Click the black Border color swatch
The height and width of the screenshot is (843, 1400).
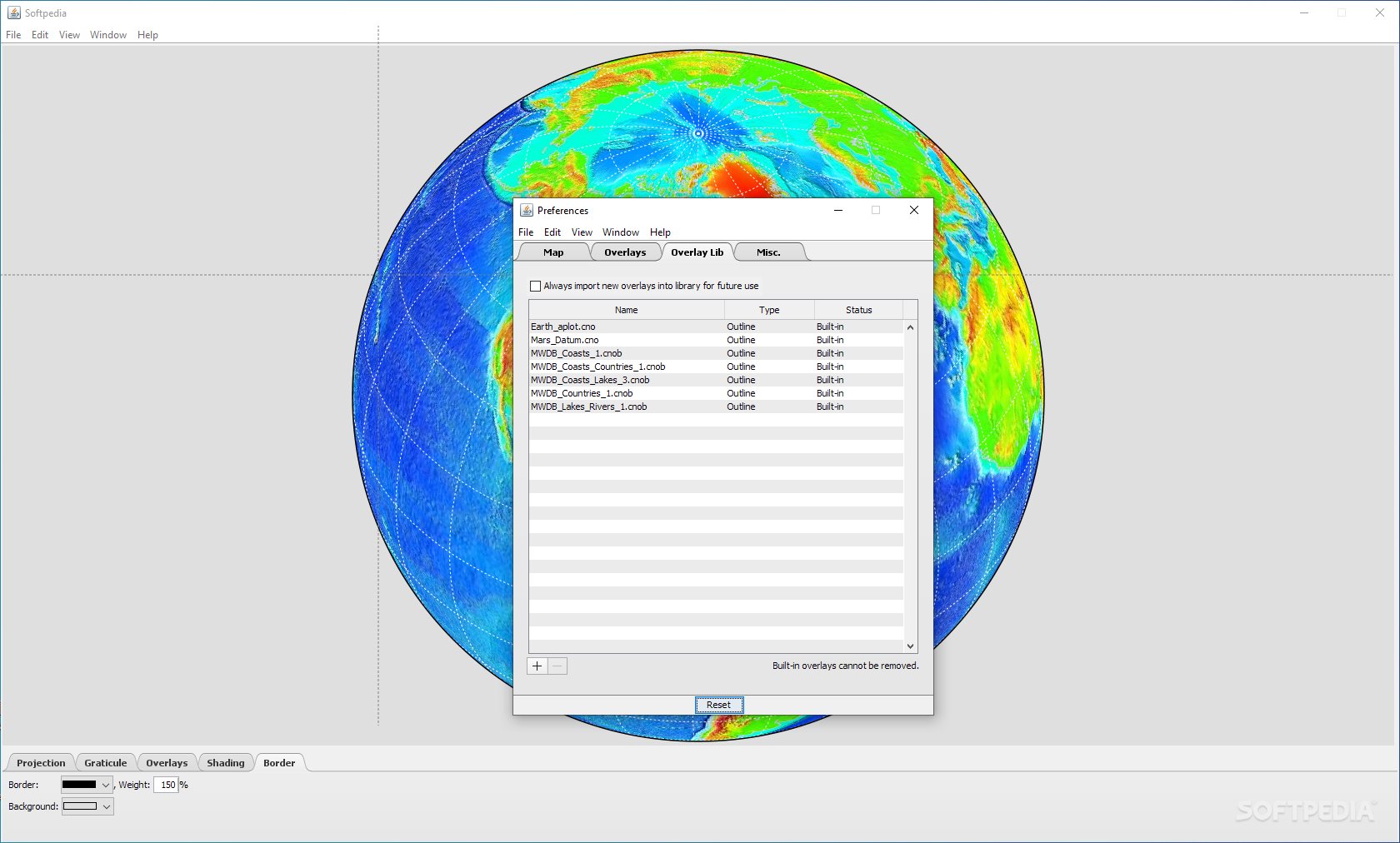[x=80, y=785]
